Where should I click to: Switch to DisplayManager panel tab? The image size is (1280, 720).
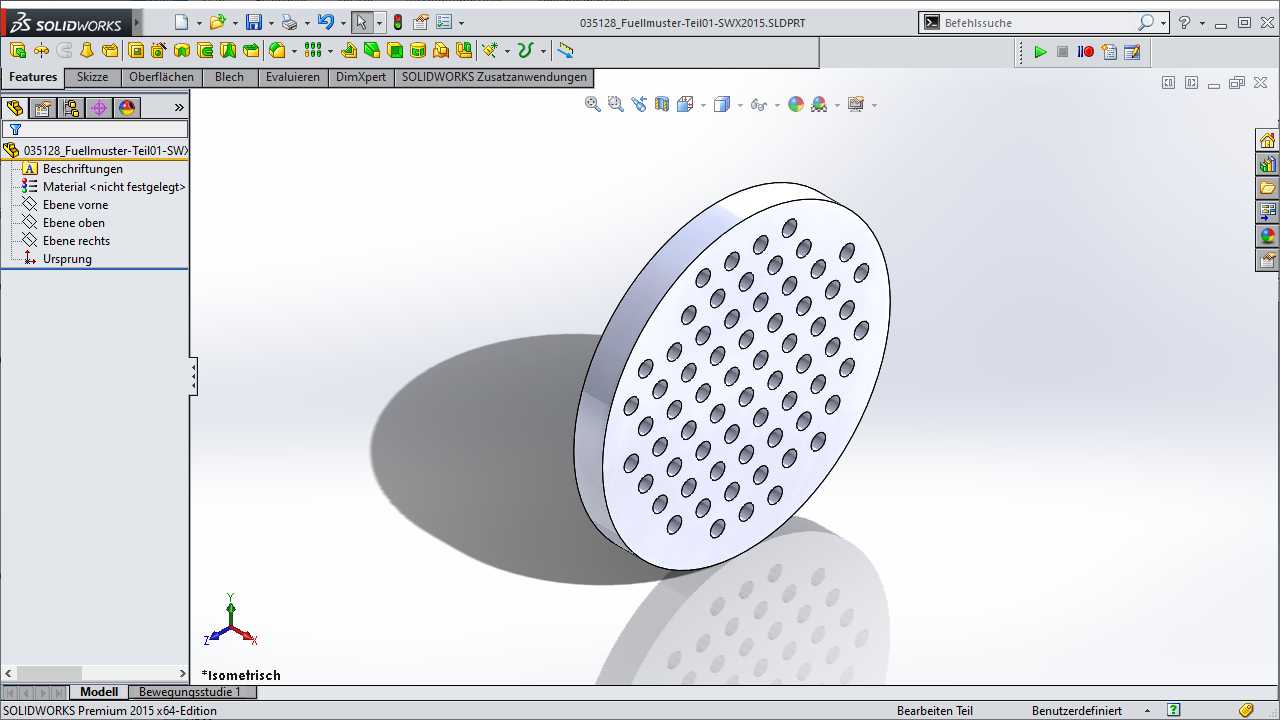click(x=126, y=108)
